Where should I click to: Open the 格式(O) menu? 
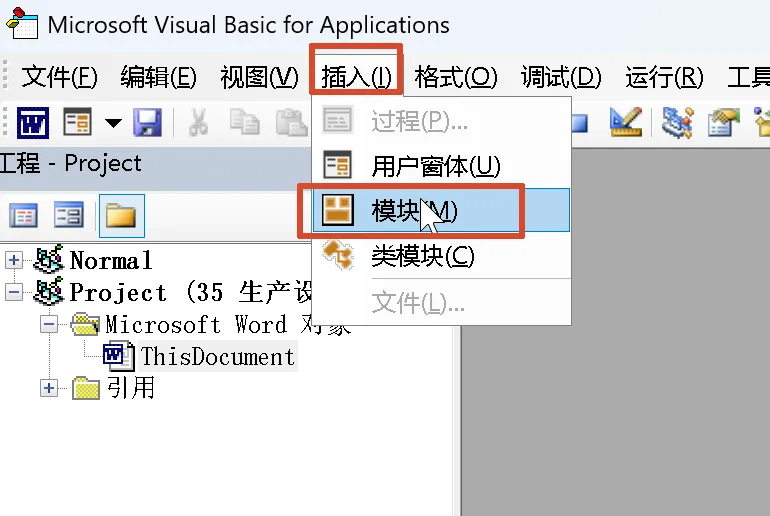pyautogui.click(x=455, y=77)
